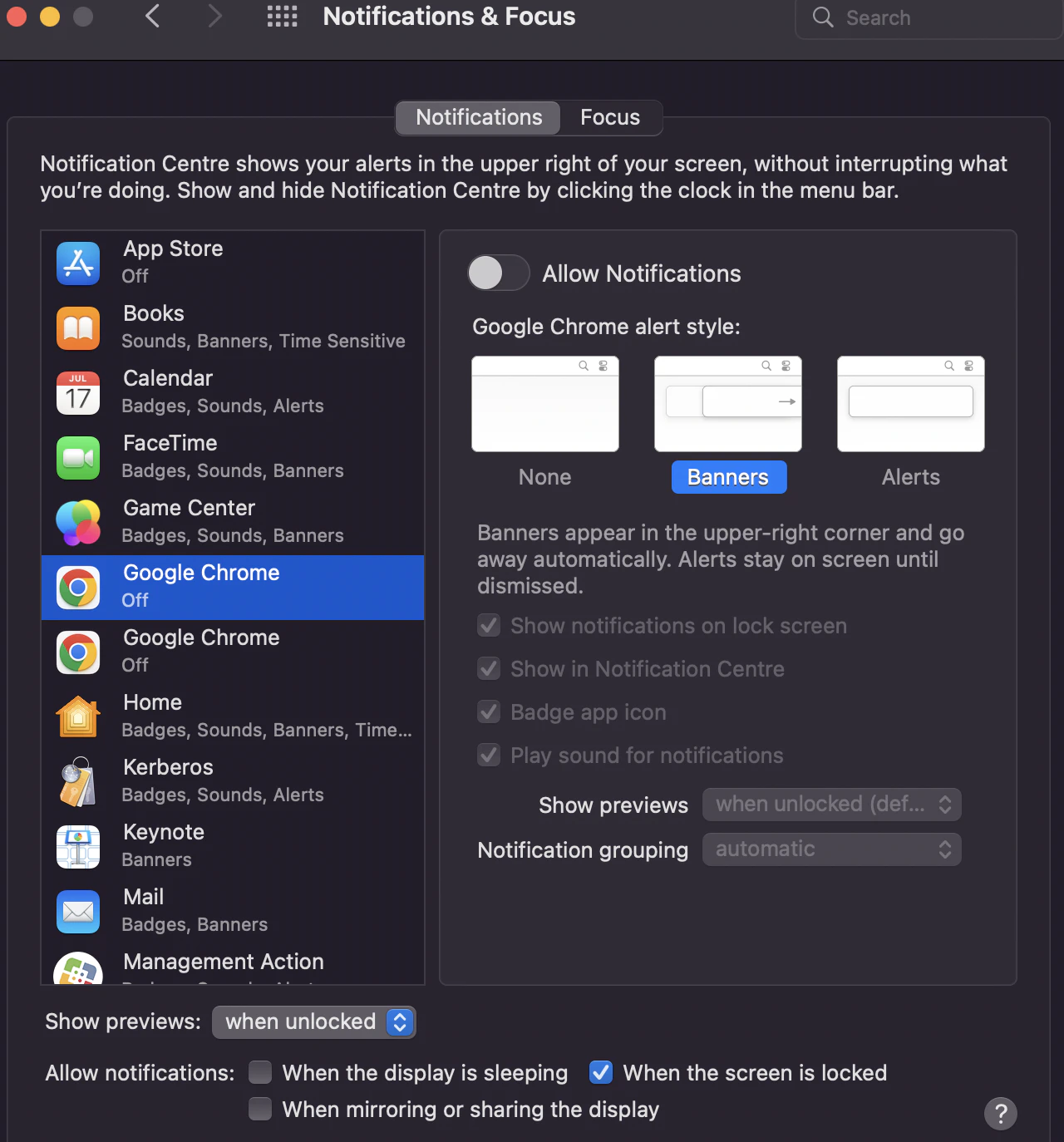Image resolution: width=1064 pixels, height=1142 pixels.
Task: Click the highlighted Google Chrome icon
Action: tap(78, 587)
